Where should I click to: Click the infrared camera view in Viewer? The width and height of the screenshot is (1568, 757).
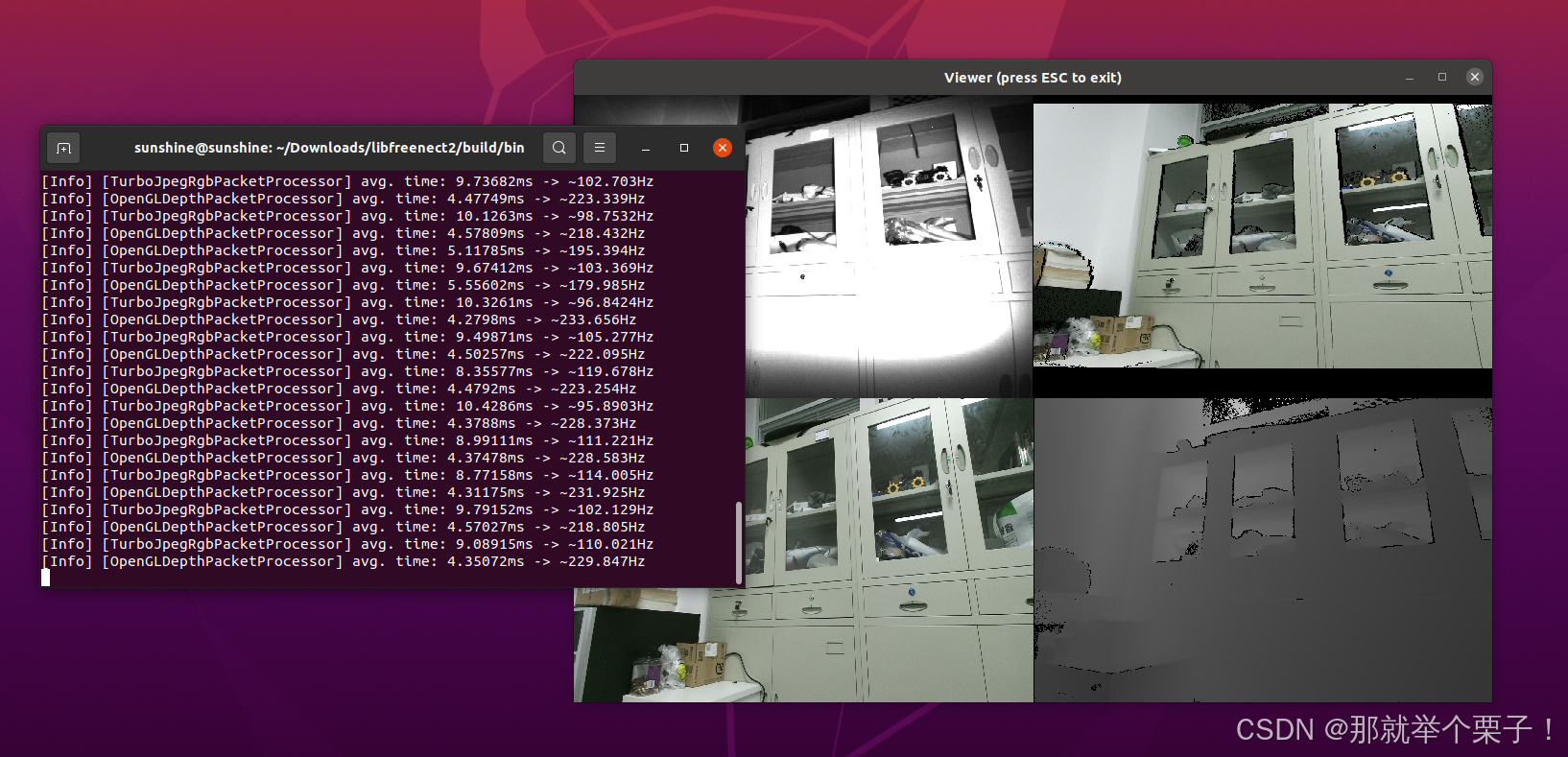coord(889,247)
